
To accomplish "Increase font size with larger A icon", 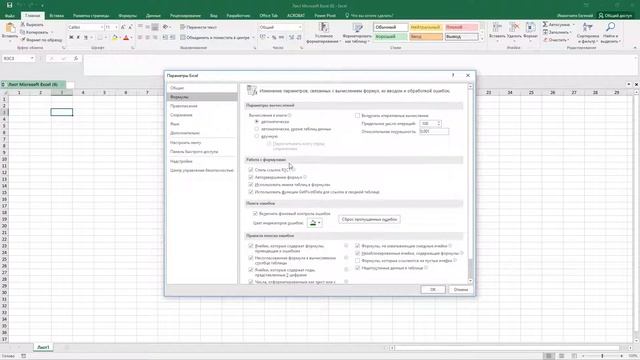I will click(x=123, y=27).
